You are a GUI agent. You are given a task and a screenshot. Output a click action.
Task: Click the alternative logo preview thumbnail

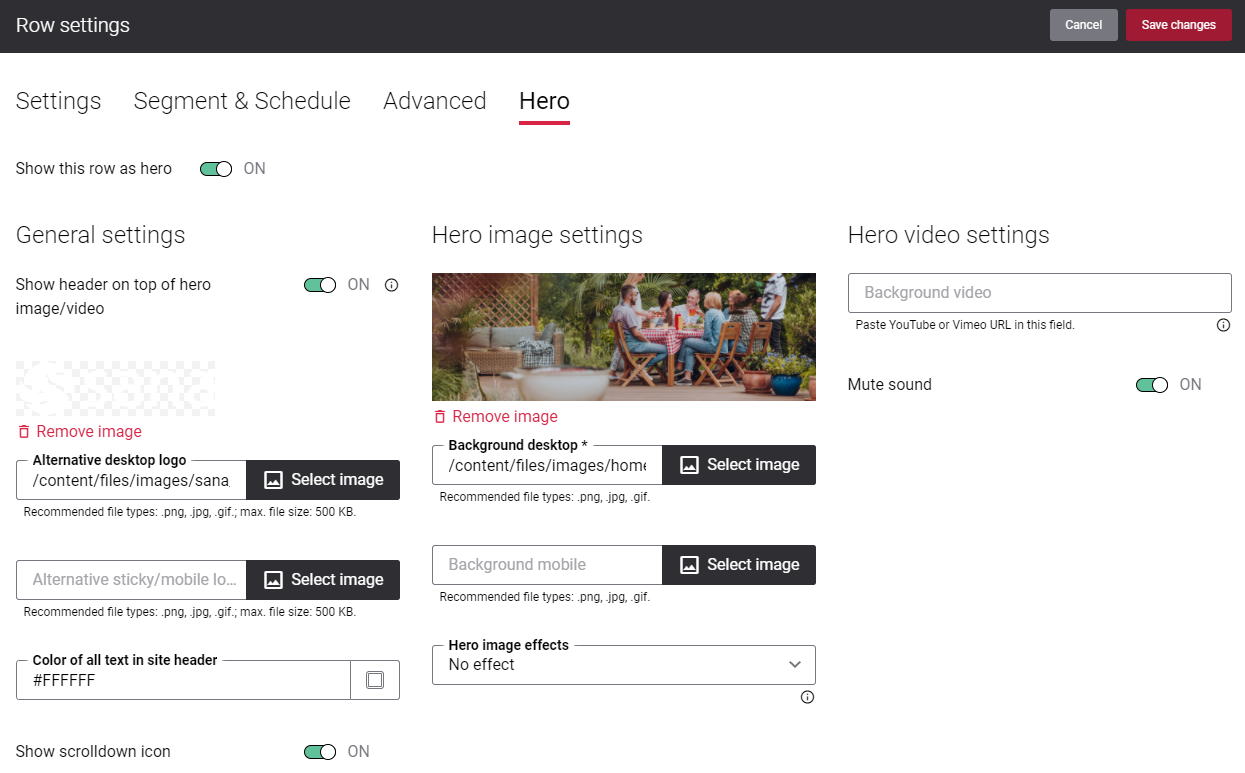116,389
